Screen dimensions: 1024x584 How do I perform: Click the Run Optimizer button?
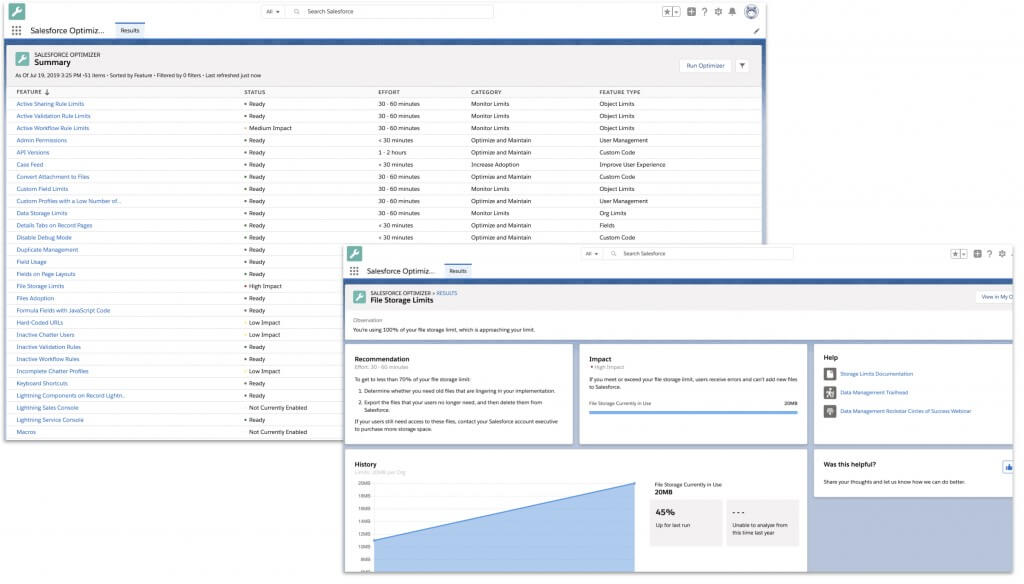706,63
